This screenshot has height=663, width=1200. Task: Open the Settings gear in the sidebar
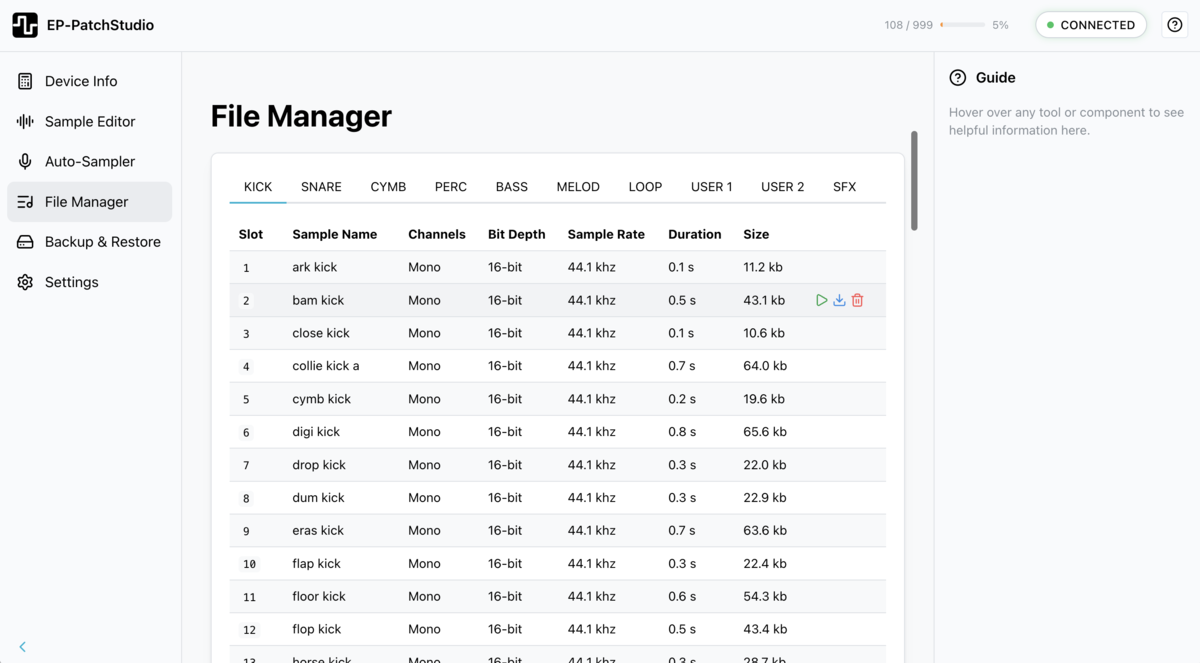point(71,281)
